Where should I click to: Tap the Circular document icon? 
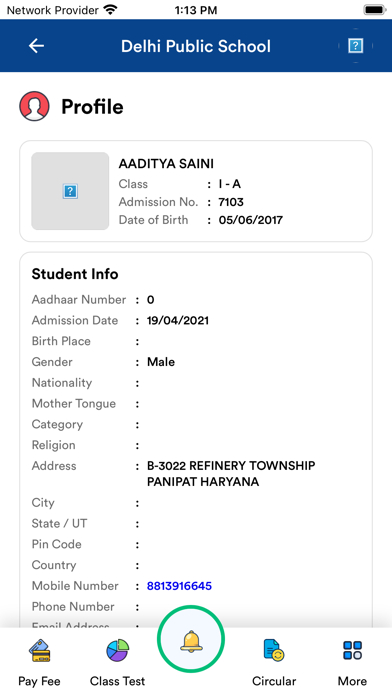(273, 651)
